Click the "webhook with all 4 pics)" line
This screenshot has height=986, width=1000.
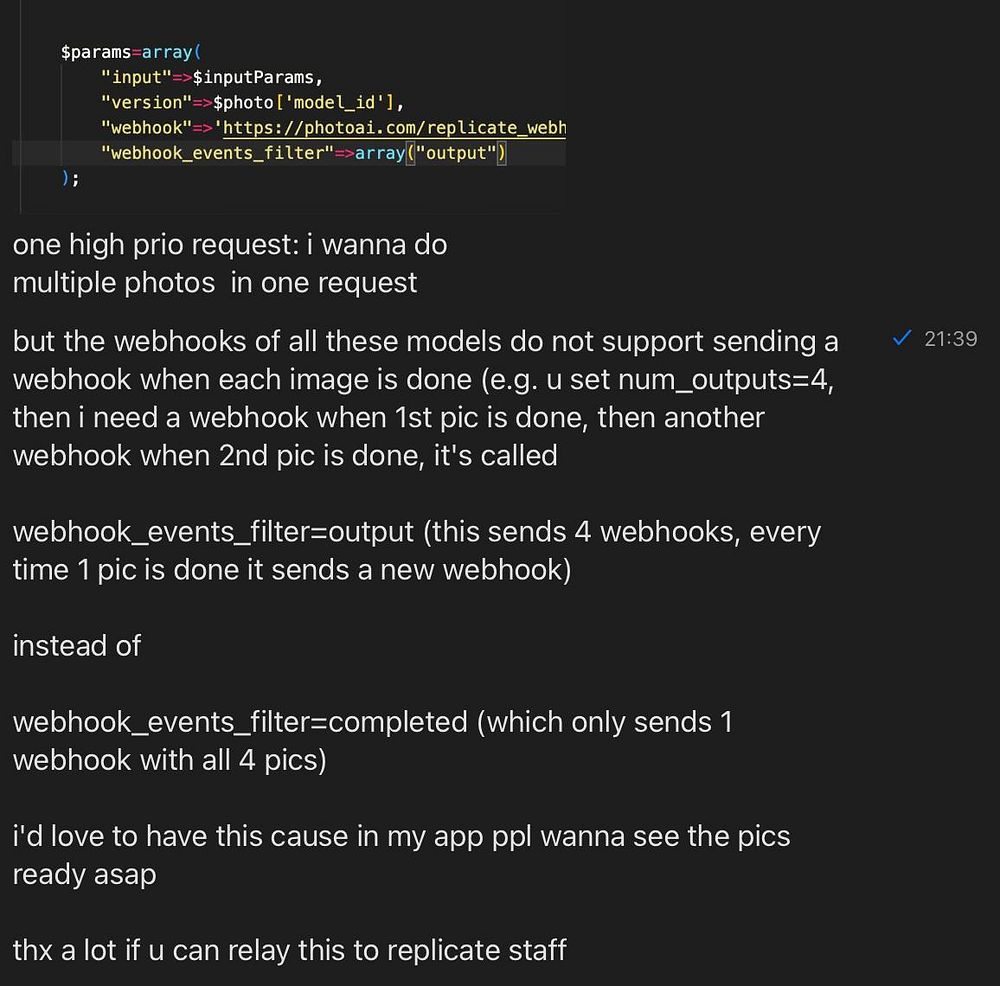169,760
